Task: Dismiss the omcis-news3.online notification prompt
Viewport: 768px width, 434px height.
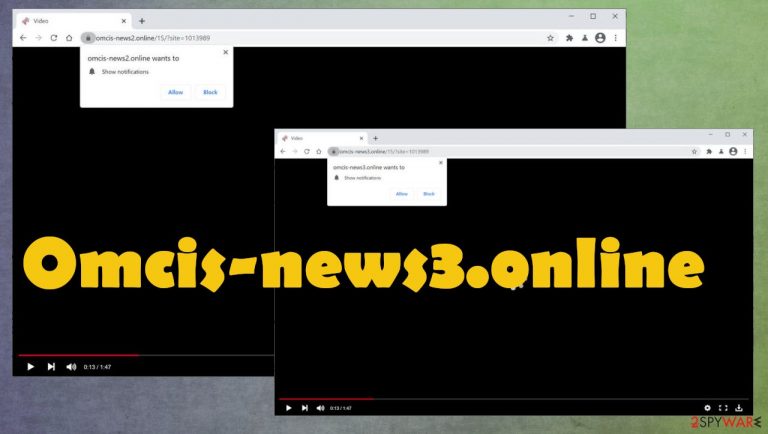Action: click(x=440, y=163)
